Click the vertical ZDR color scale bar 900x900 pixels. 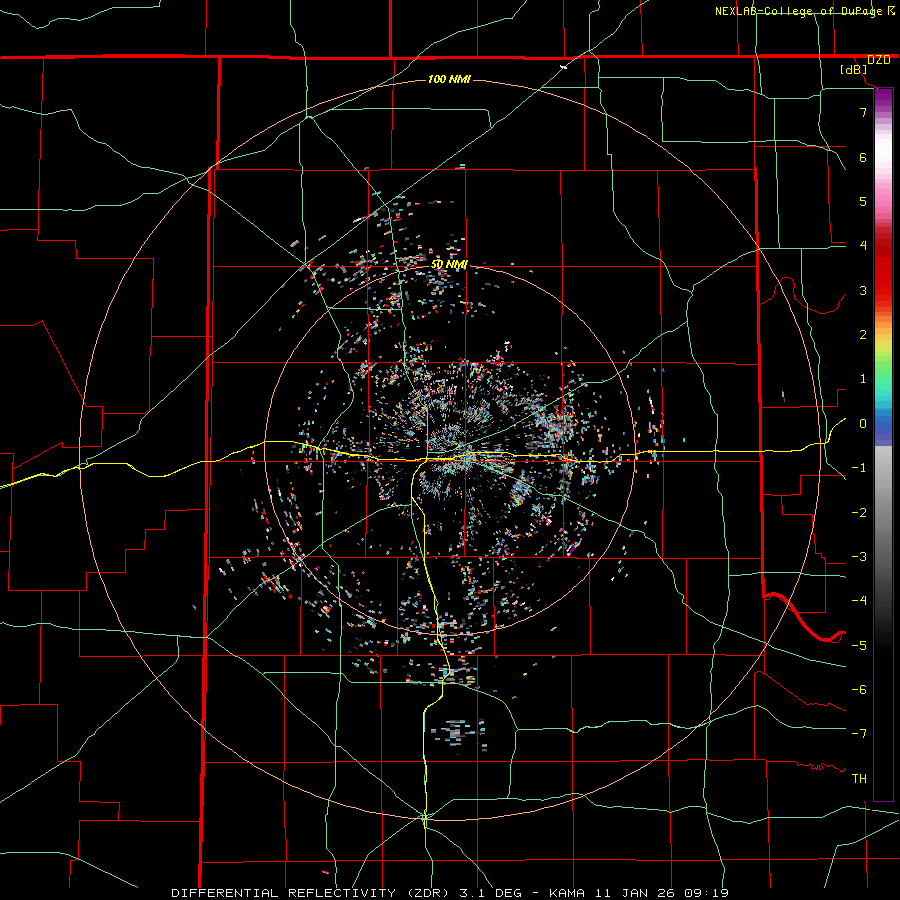(x=883, y=444)
